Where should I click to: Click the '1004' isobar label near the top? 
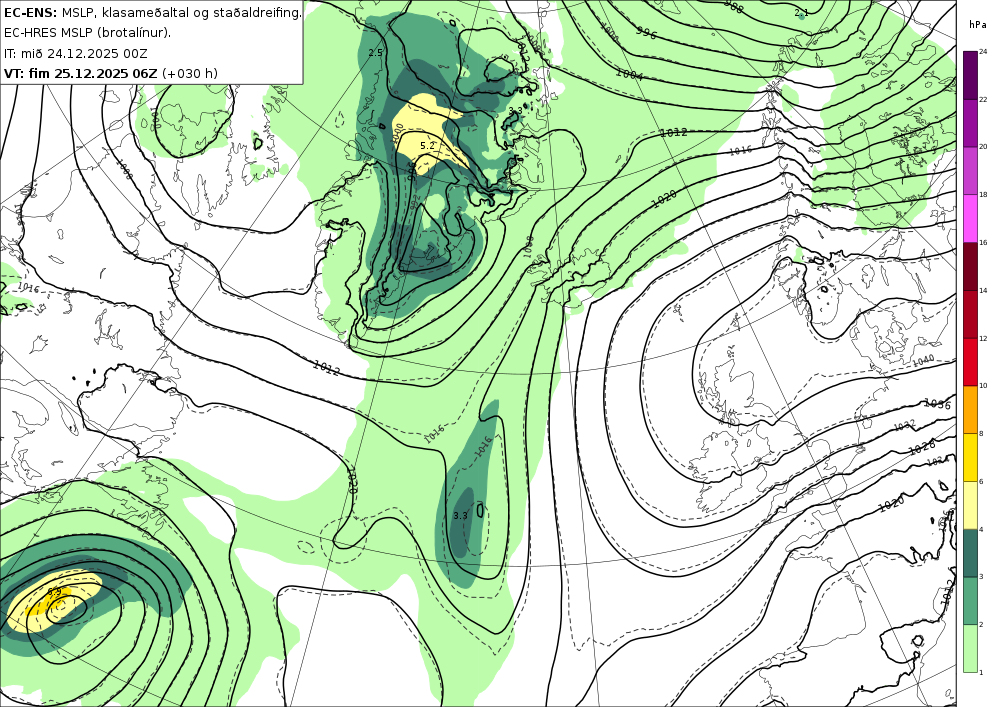point(629,74)
